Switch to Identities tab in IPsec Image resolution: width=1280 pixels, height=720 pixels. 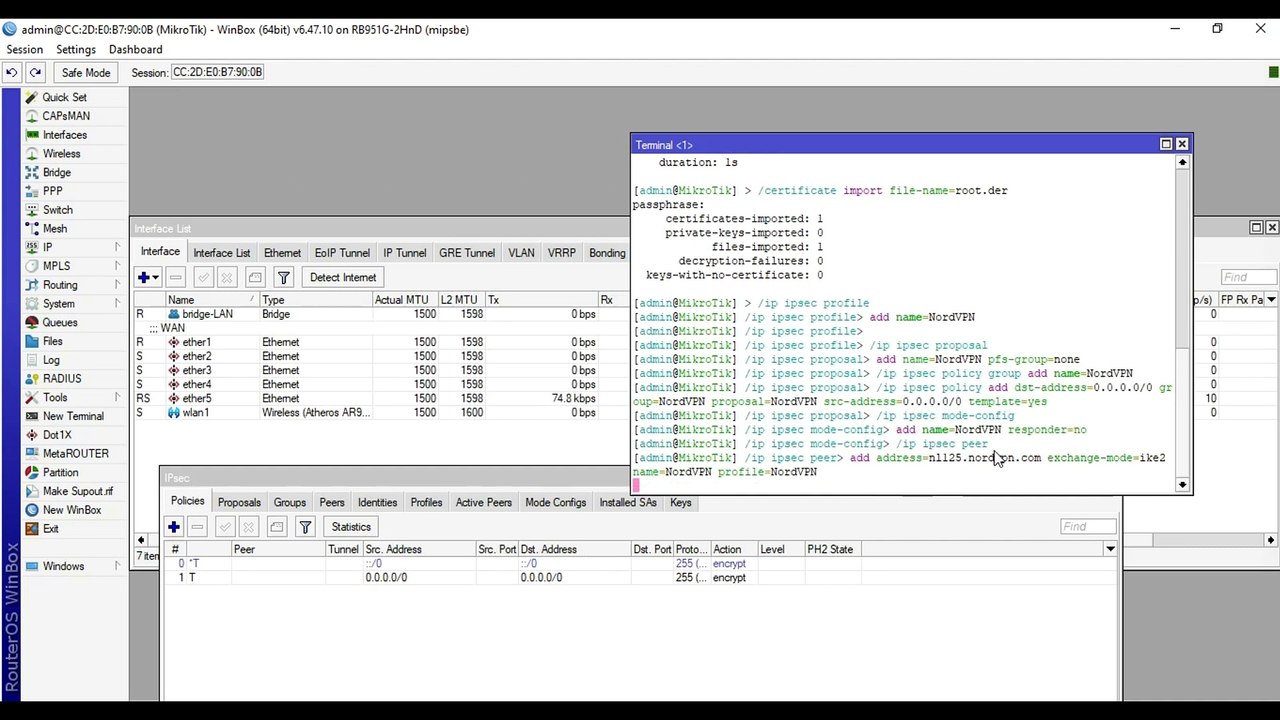377,502
